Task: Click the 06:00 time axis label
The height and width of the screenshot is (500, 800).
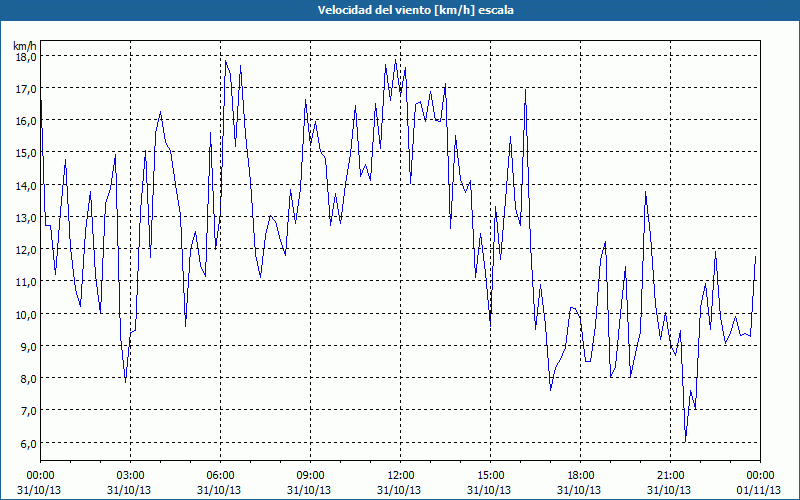Action: coord(220,476)
